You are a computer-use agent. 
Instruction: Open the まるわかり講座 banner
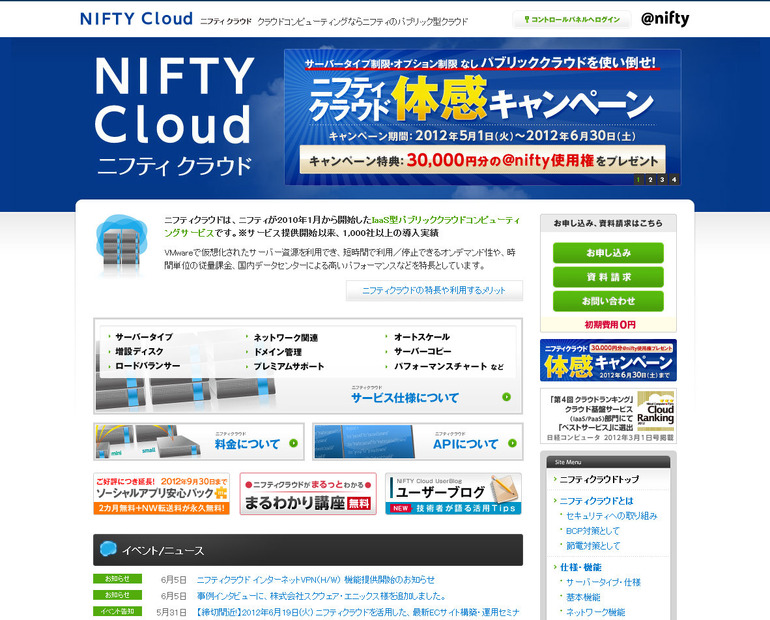coord(308,495)
